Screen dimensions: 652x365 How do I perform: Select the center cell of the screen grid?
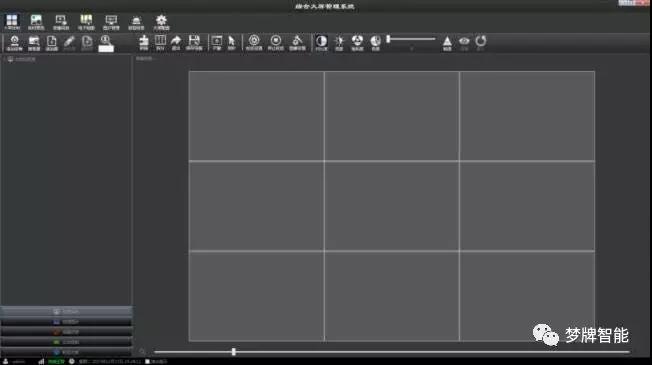[392, 206]
